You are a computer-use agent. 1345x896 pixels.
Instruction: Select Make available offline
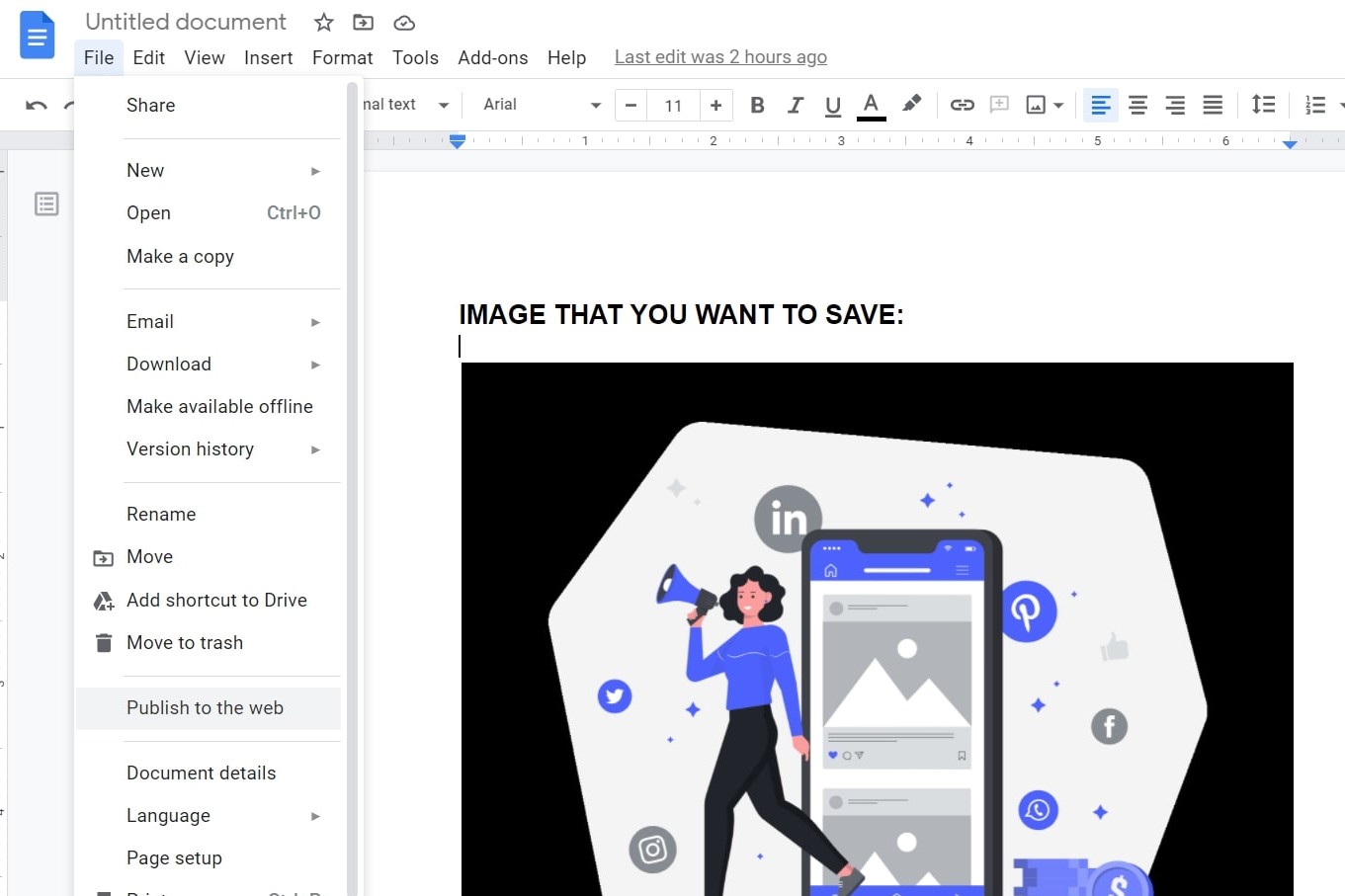[208, 406]
